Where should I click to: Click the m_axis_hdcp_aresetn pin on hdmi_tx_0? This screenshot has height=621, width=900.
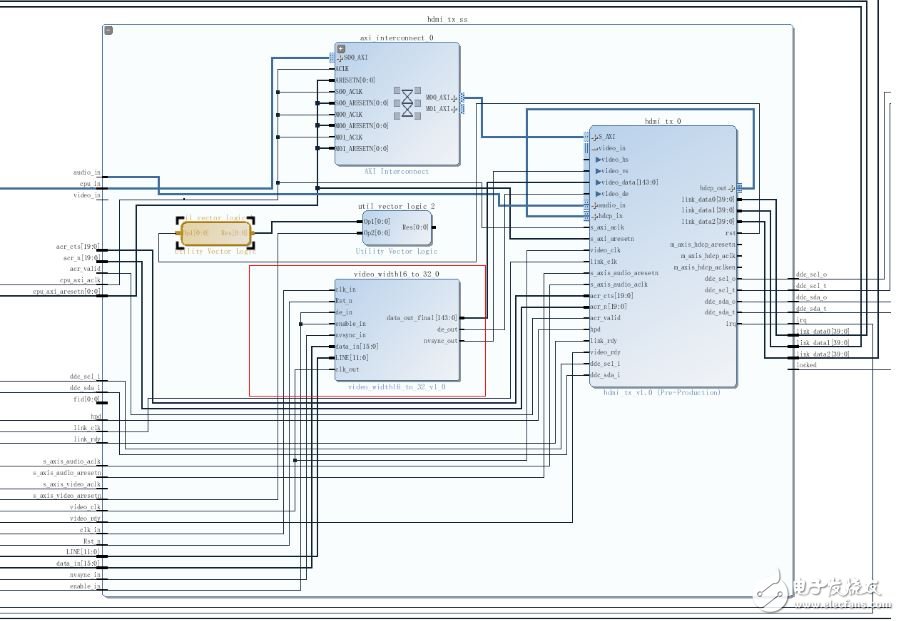(x=703, y=244)
